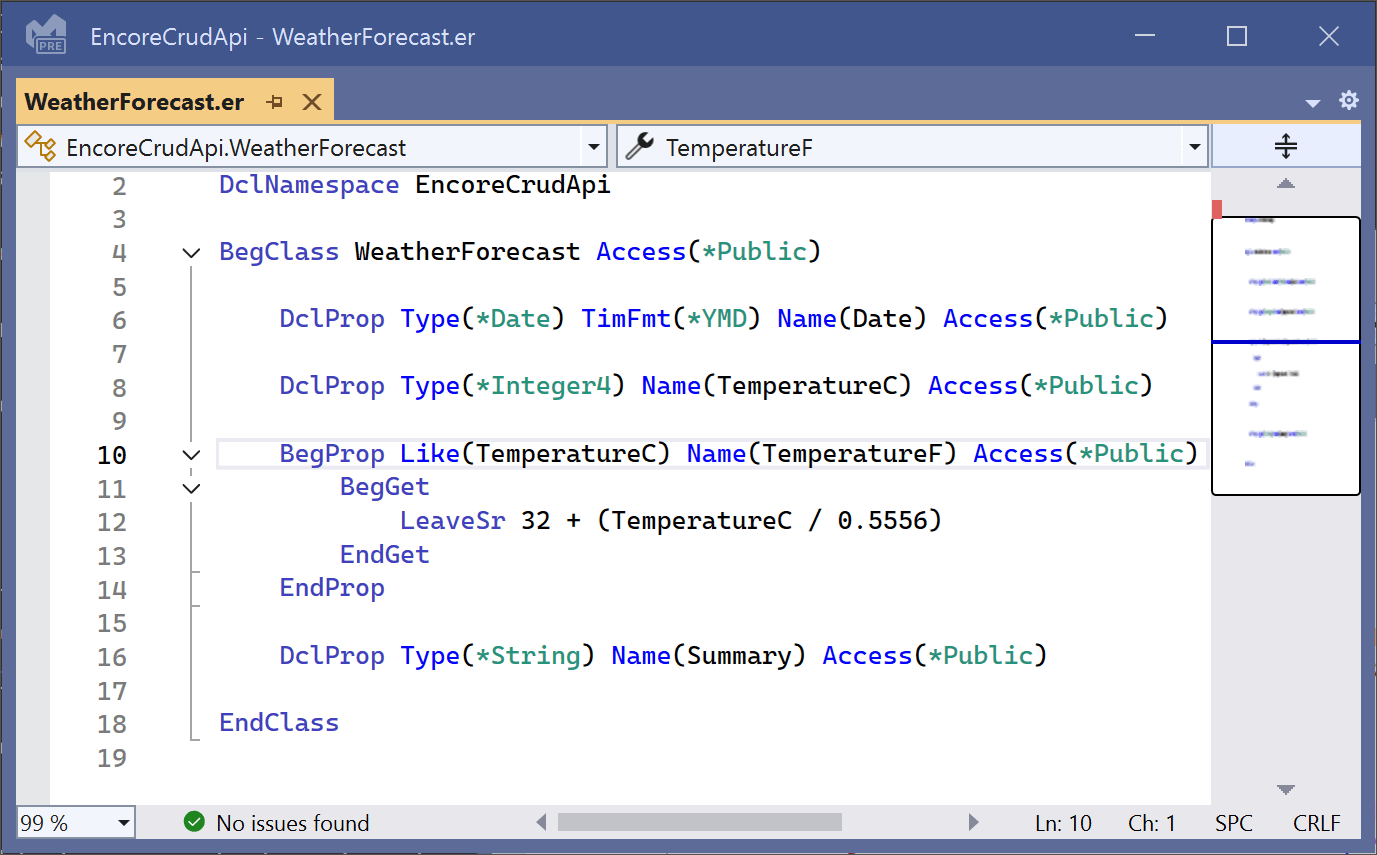The height and width of the screenshot is (855, 1377).
Task: Click Summary property name on line 16
Action: pos(739,656)
